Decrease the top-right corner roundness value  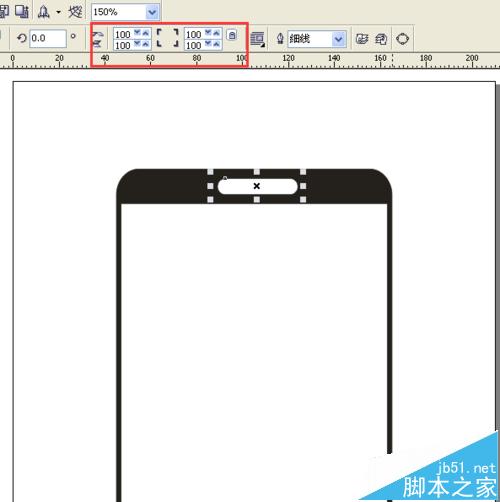(208, 33)
